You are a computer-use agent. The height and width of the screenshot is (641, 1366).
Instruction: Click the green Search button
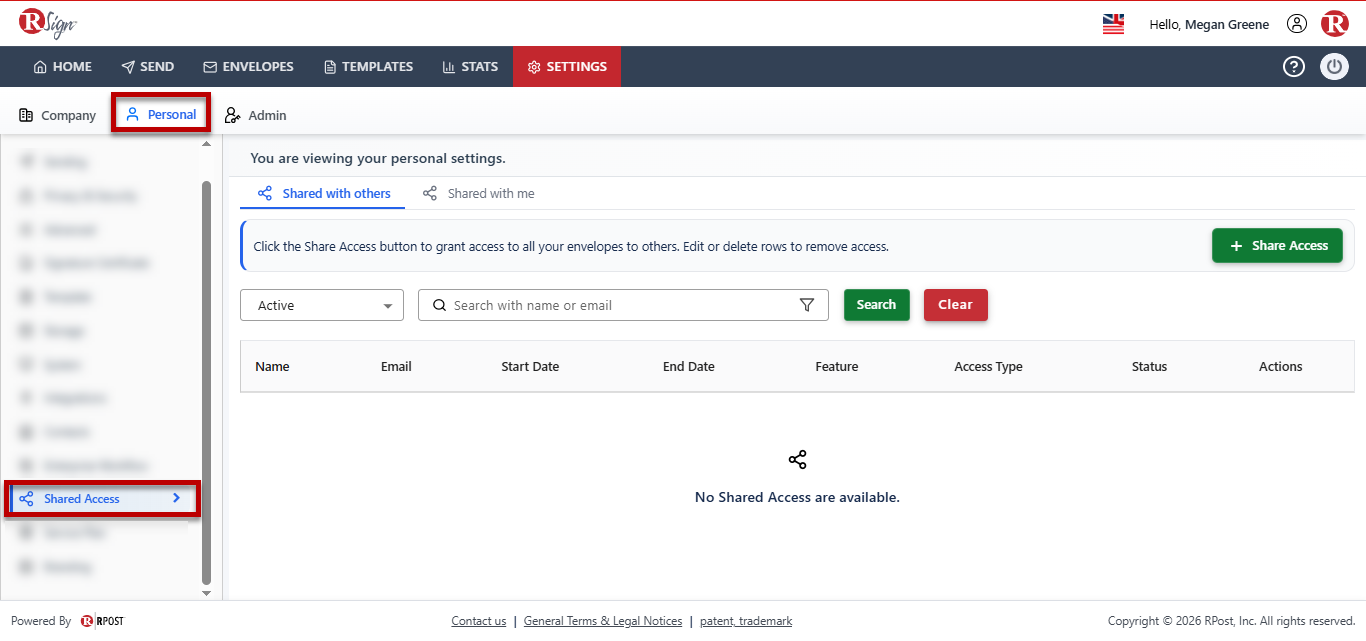click(877, 305)
